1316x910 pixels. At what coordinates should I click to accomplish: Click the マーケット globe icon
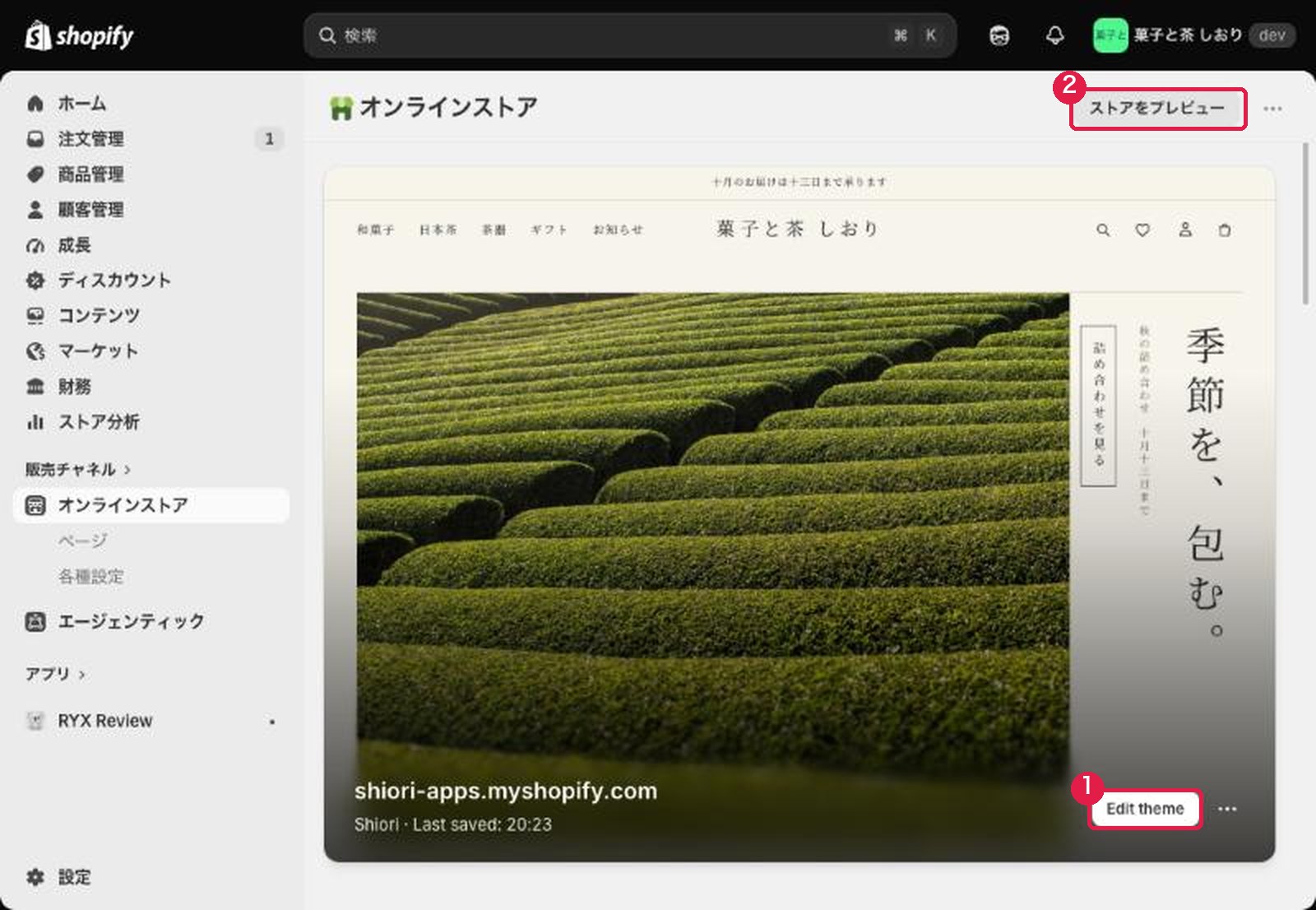(x=35, y=351)
